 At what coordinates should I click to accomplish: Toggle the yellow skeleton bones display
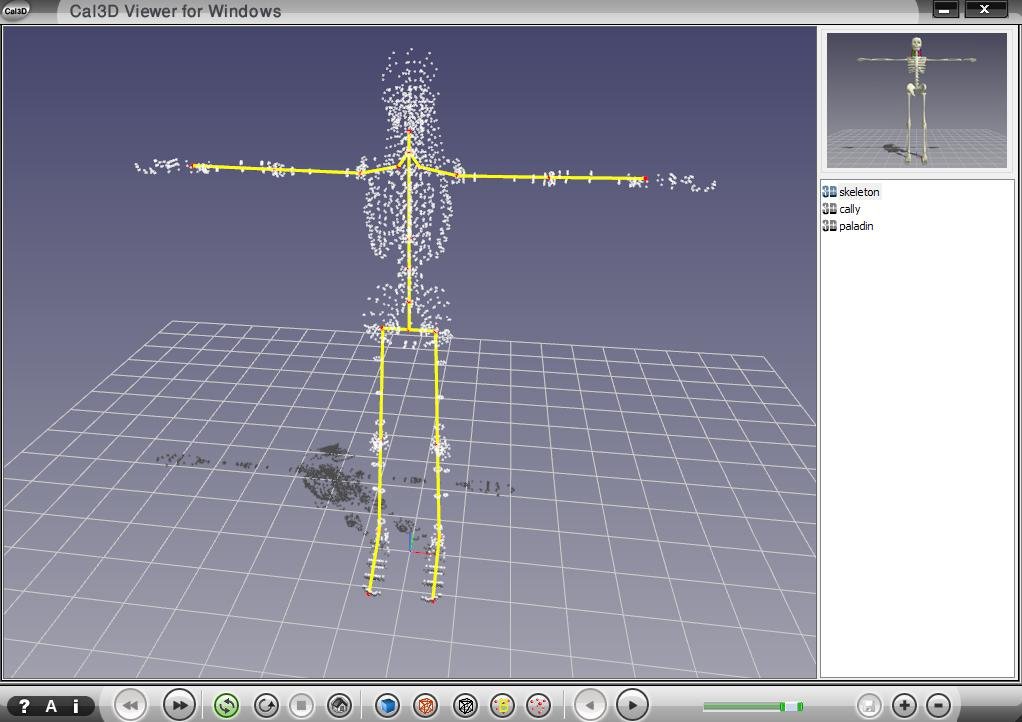(x=502, y=705)
